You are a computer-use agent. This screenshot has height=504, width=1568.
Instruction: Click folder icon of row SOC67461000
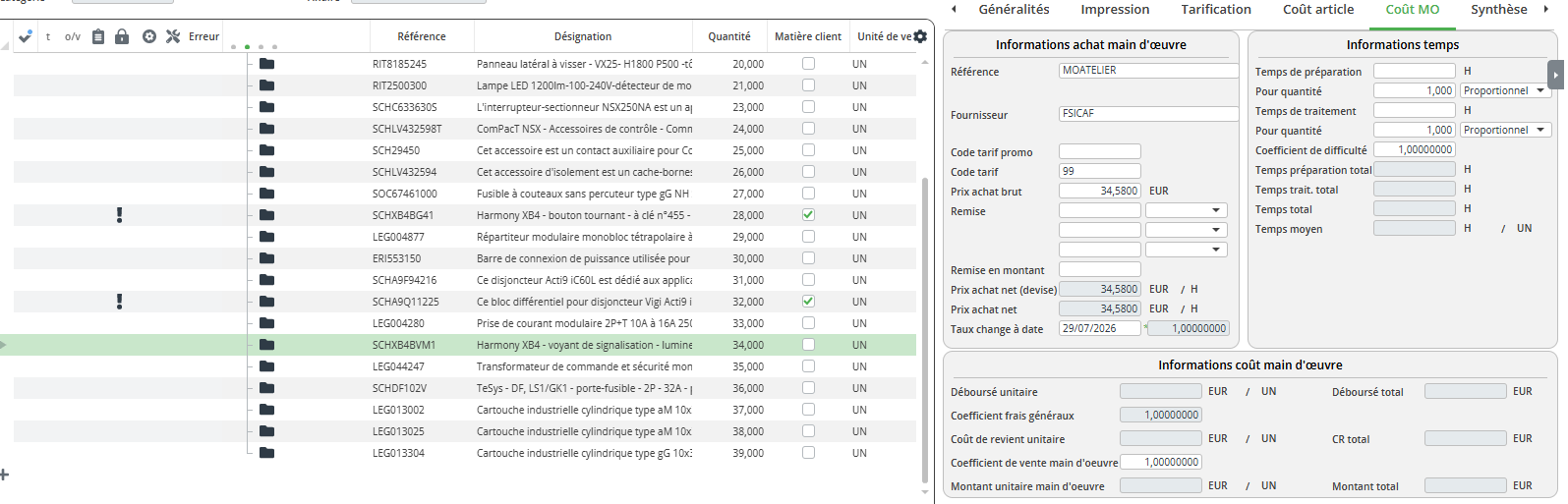point(266,194)
